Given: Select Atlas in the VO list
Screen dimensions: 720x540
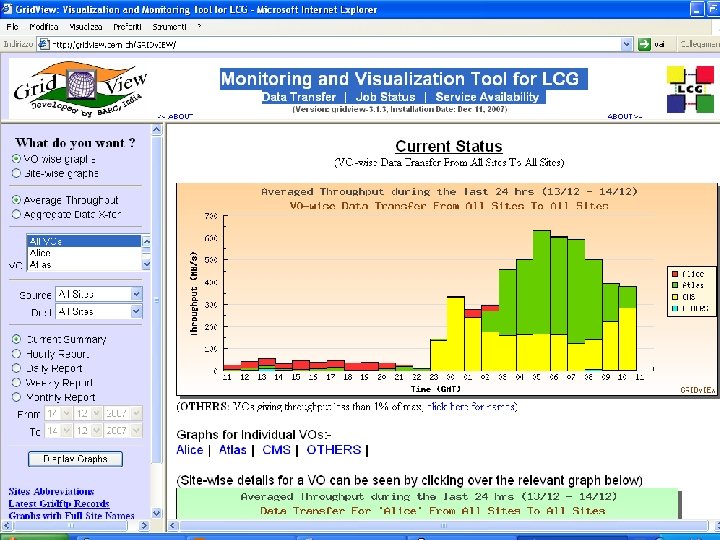Looking at the screenshot, I should pyautogui.click(x=84, y=264).
